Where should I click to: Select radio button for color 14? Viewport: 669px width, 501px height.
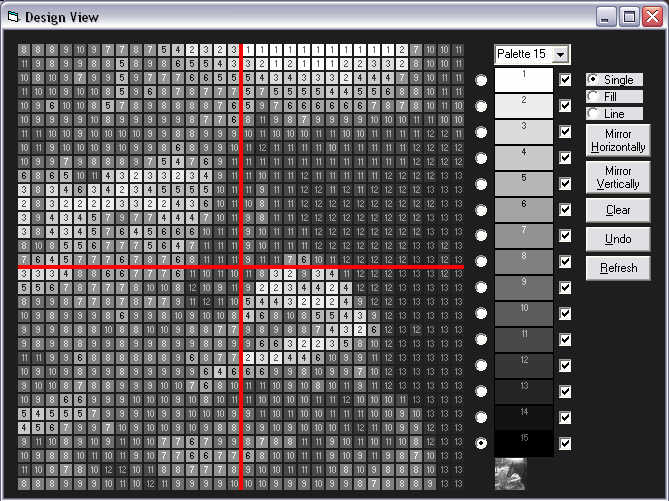(x=481, y=417)
